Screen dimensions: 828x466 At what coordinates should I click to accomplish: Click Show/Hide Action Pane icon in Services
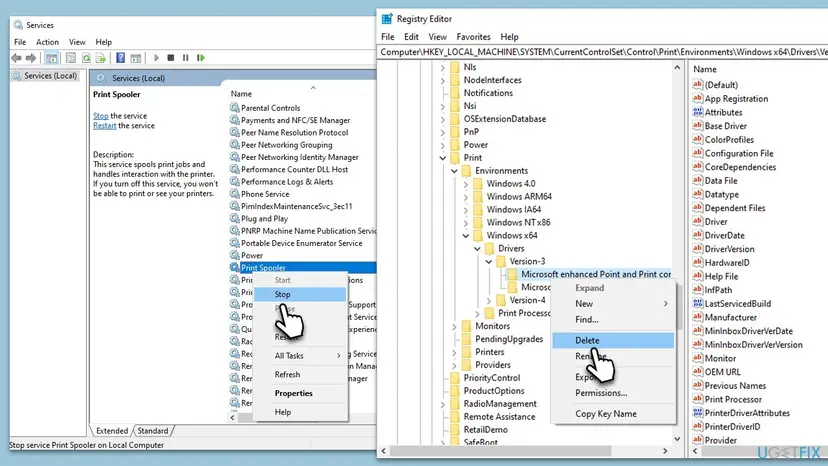(x=136, y=58)
